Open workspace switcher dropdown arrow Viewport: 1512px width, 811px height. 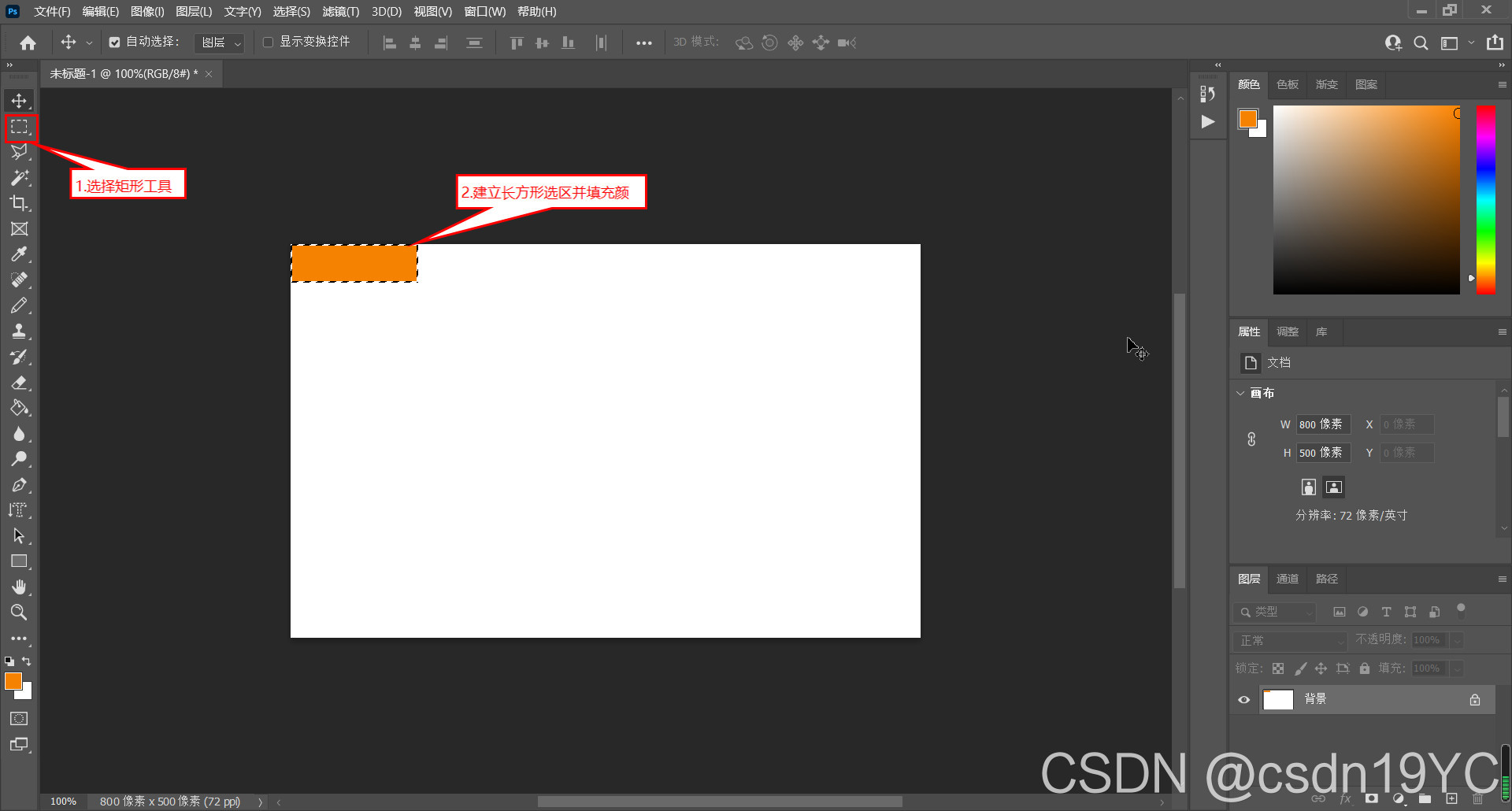(1471, 43)
